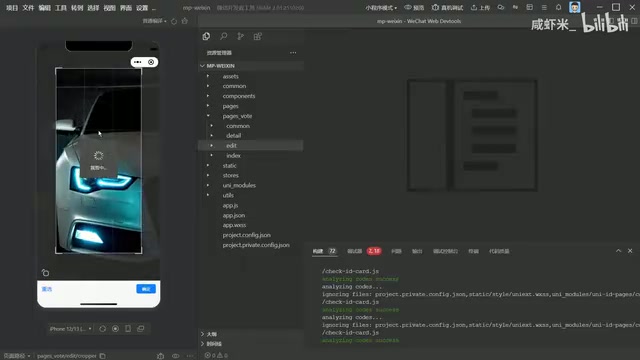
Task: Click the layout panels icon in top toolbar
Action: 529,7
